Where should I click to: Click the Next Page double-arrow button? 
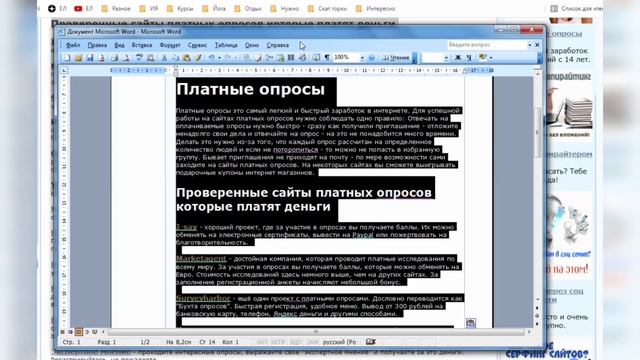click(537, 324)
